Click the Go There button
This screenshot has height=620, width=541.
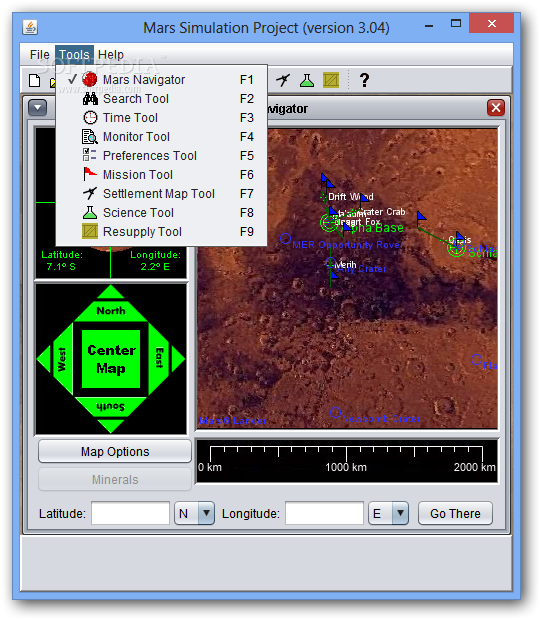click(x=455, y=513)
